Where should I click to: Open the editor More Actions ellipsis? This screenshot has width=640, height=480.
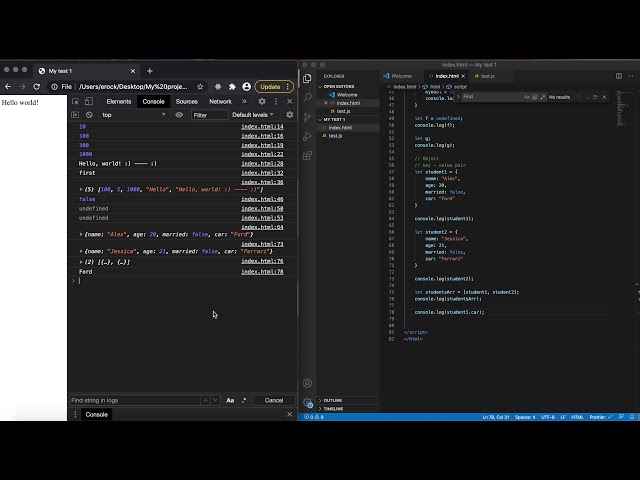tap(631, 76)
